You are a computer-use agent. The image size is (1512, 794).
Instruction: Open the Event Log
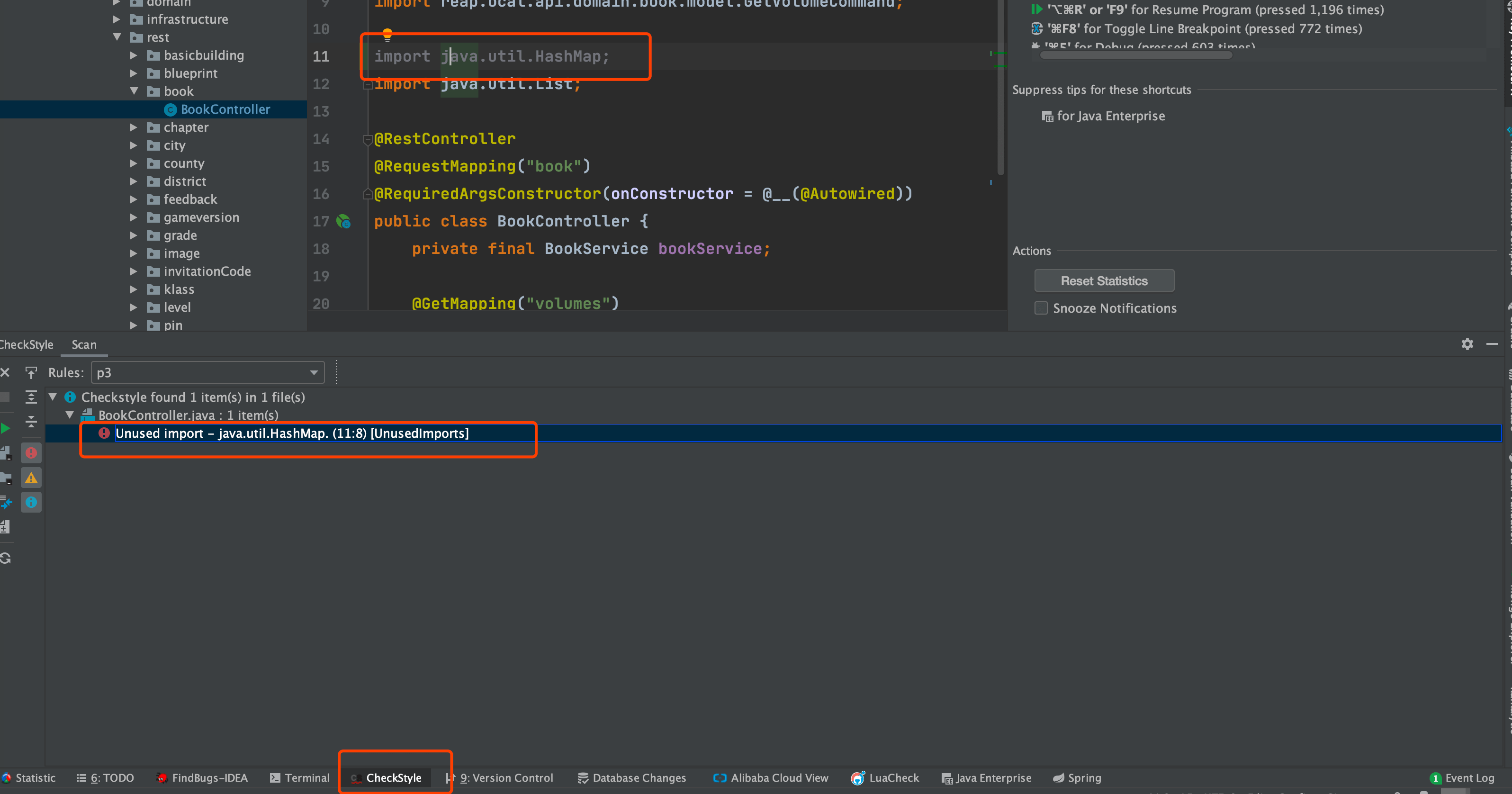tap(1463, 778)
